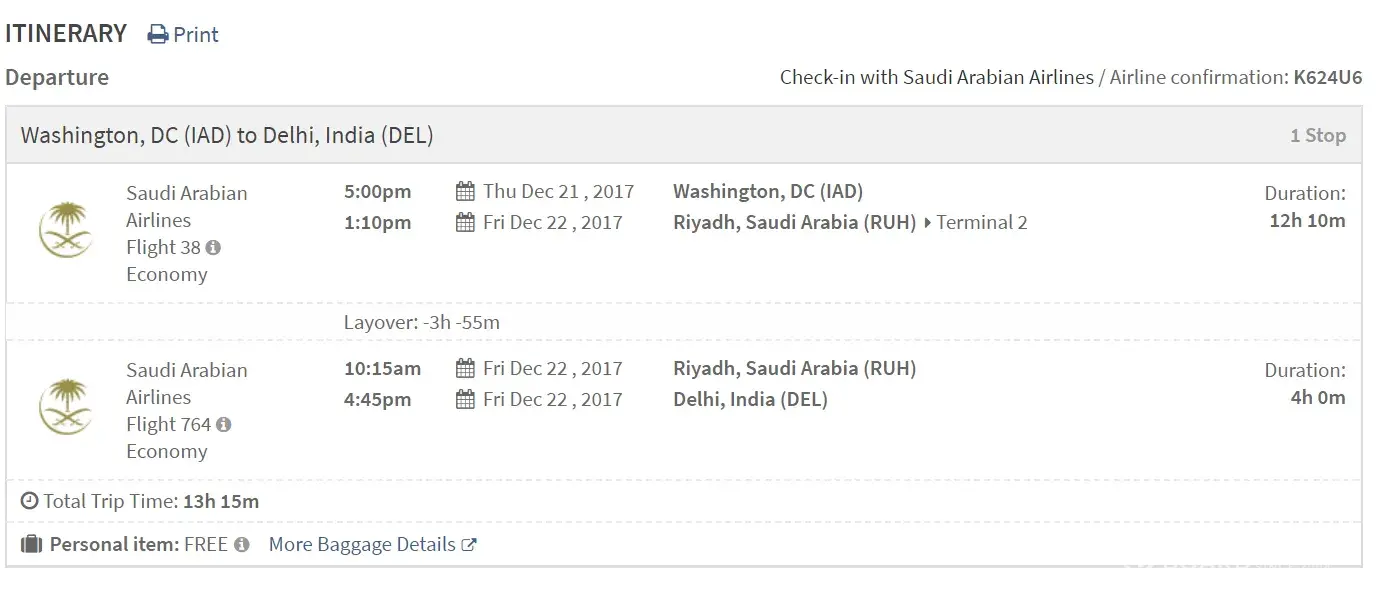1382x593 pixels.
Task: Click the Washington, DC to Delhi route header
Action: click(x=227, y=136)
